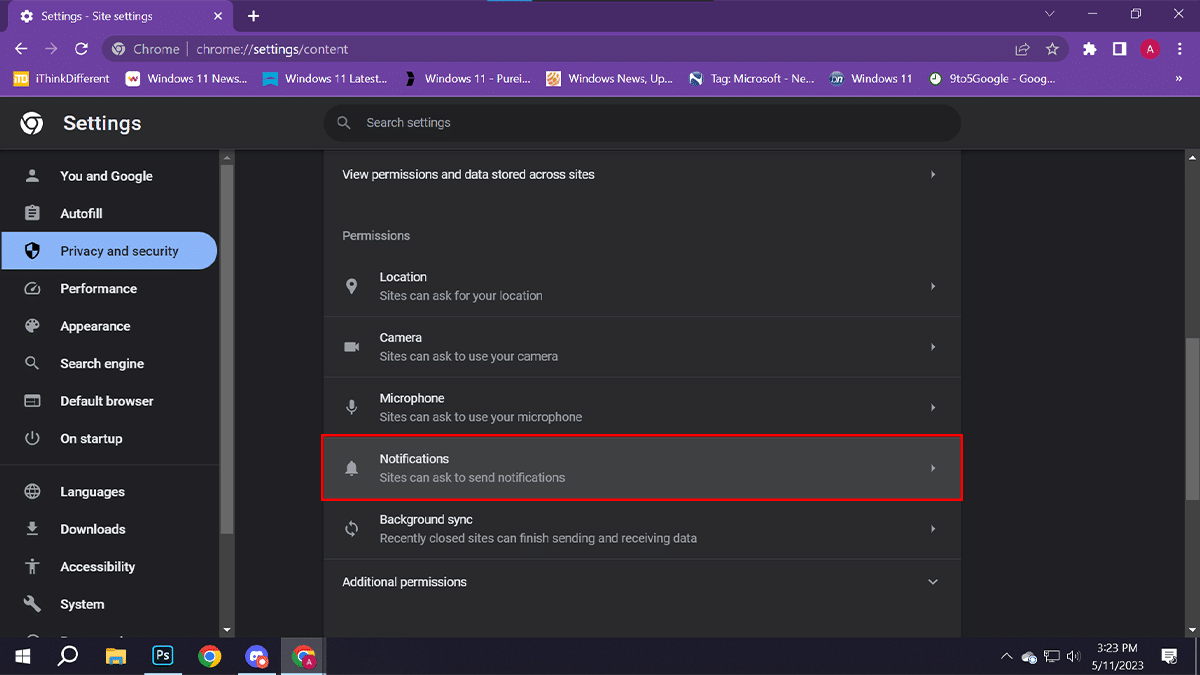Click the share page icon in address bar
Viewport: 1200px width, 675px height.
tap(1022, 49)
